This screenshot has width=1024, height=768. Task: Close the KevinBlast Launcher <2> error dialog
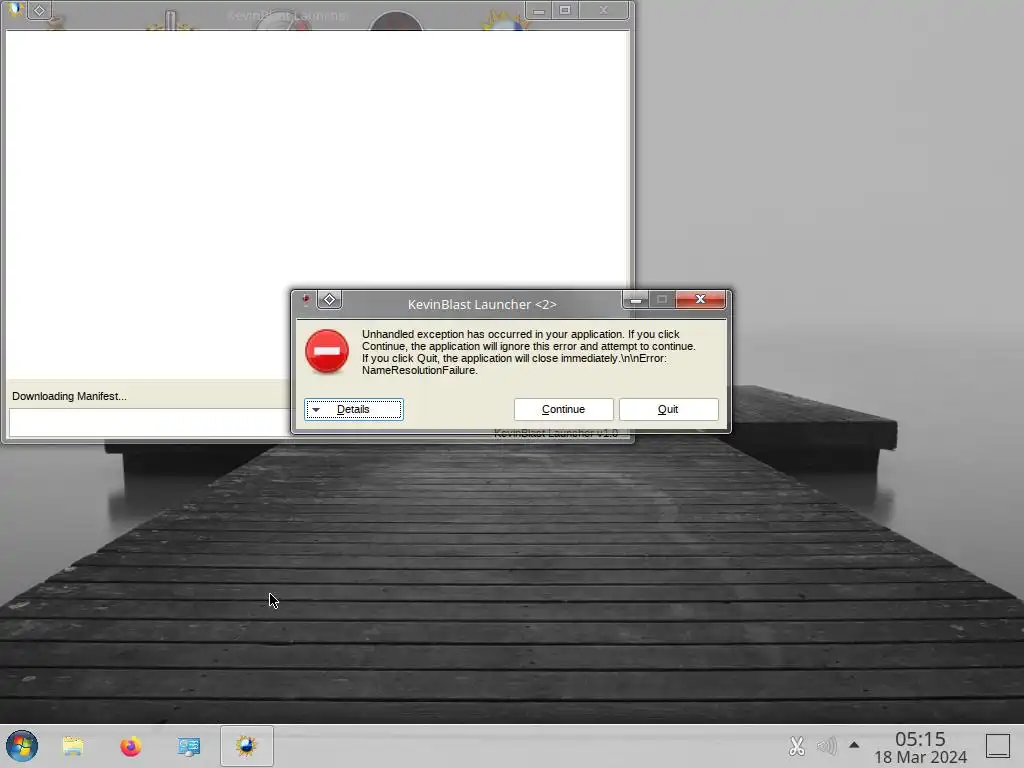point(700,299)
